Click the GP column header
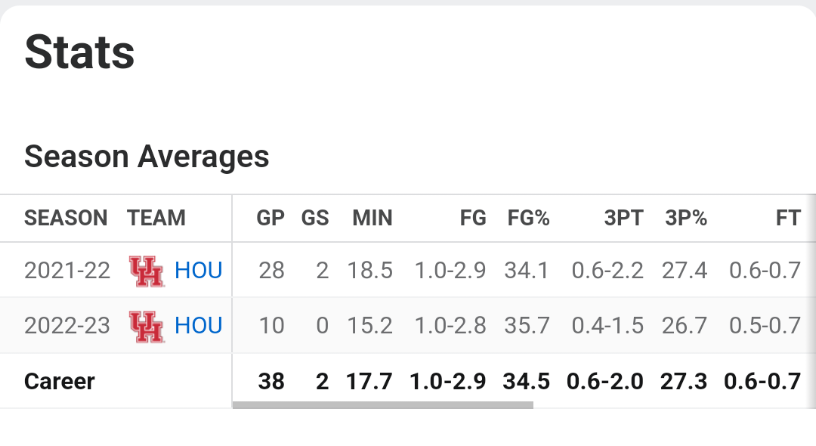816x446 pixels. pos(270,218)
